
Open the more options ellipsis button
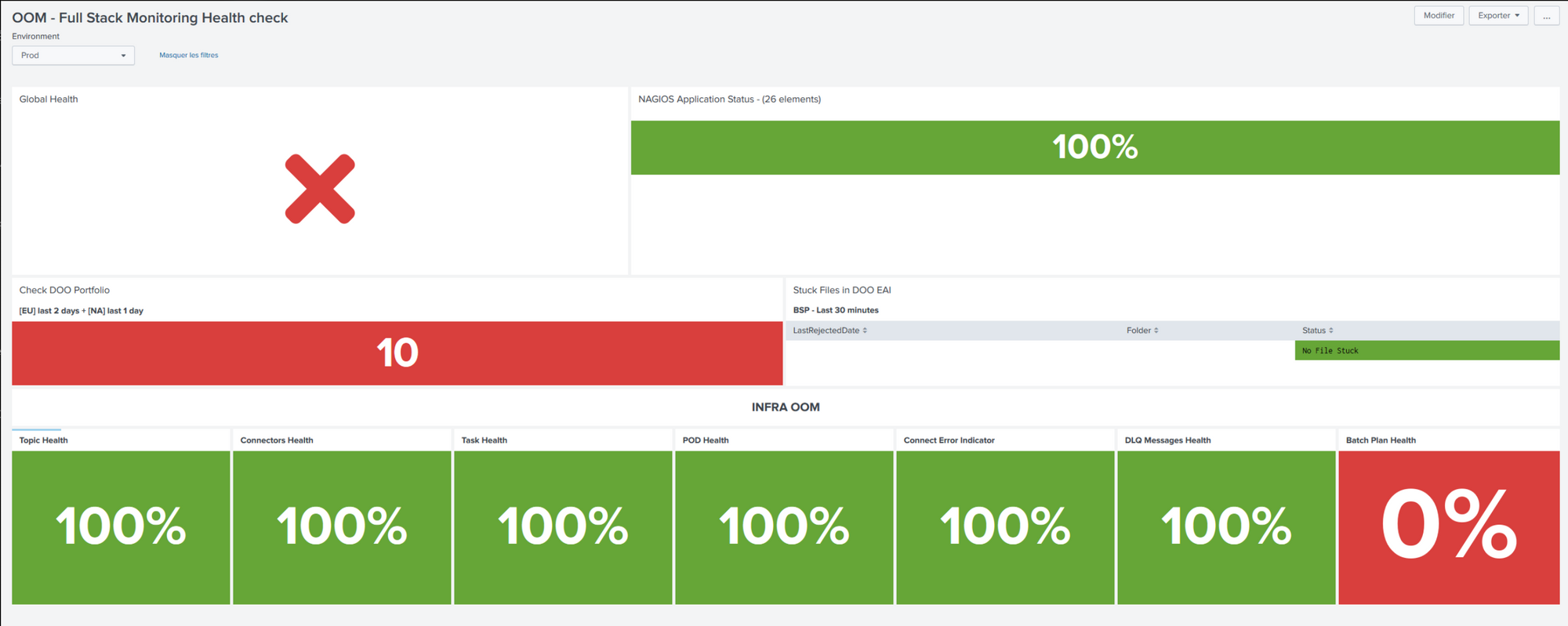click(1547, 16)
